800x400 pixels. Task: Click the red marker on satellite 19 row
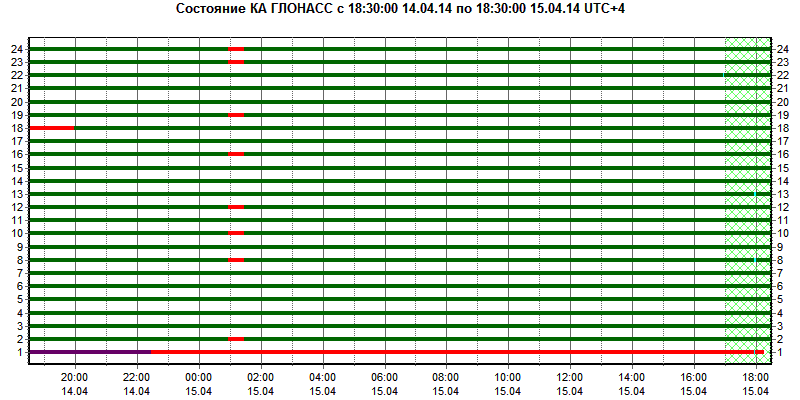[236, 115]
